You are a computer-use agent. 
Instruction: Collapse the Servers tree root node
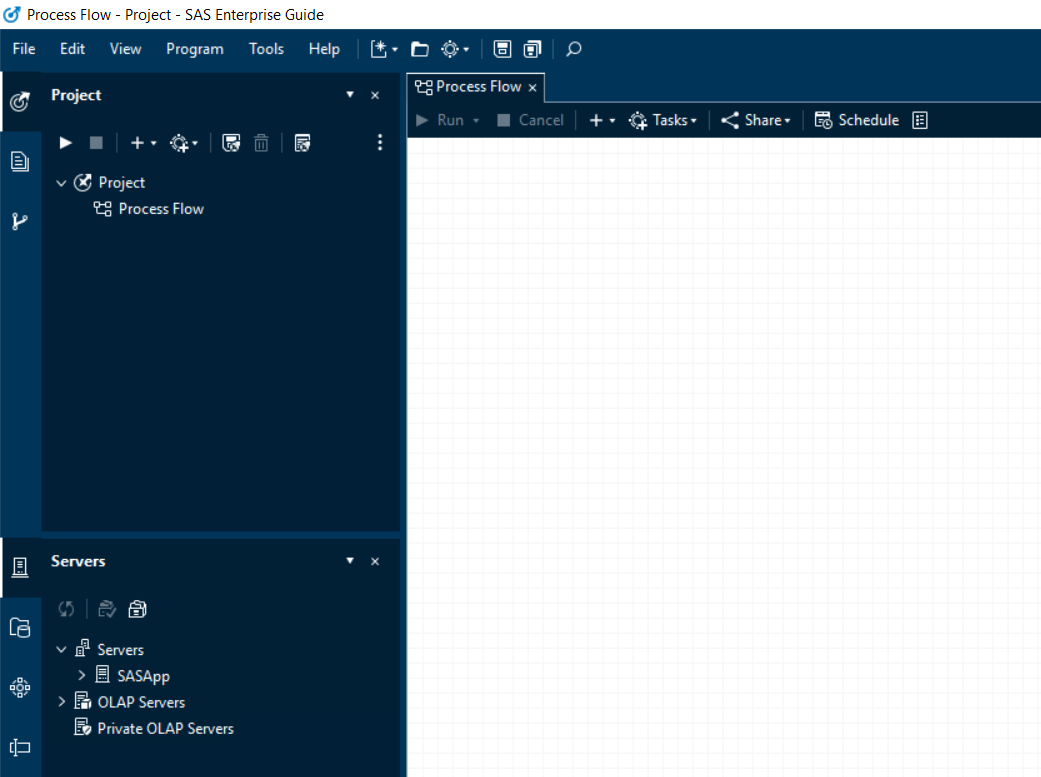click(61, 649)
